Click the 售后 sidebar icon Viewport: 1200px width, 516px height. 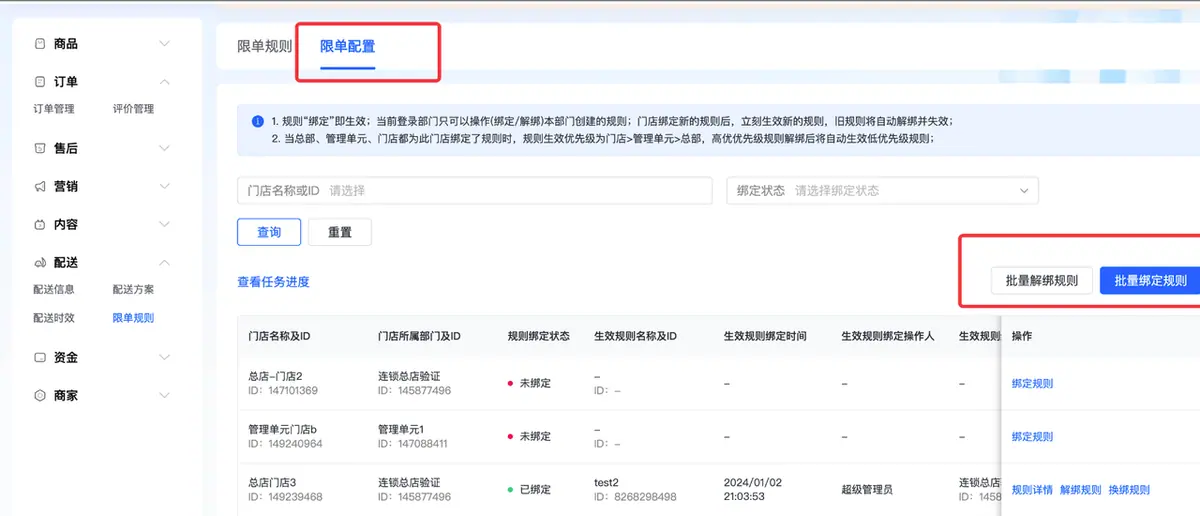tap(40, 148)
